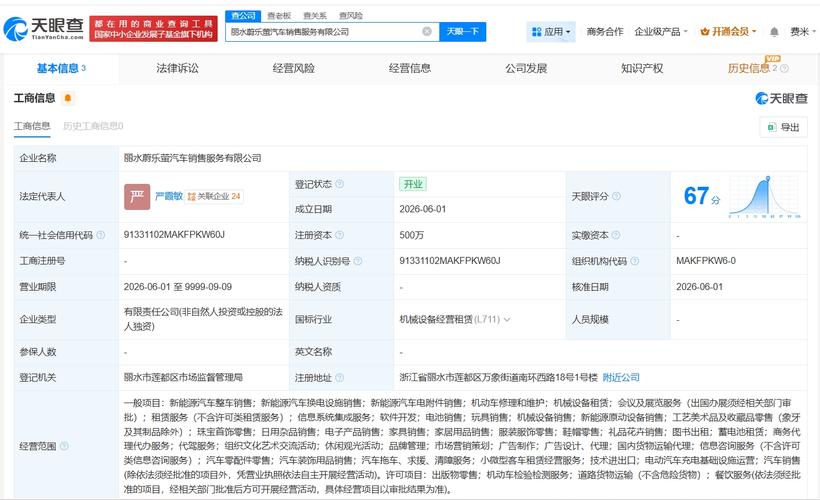Select the 查老板 search mode tab
This screenshot has height=500, width=820.
tap(279, 16)
